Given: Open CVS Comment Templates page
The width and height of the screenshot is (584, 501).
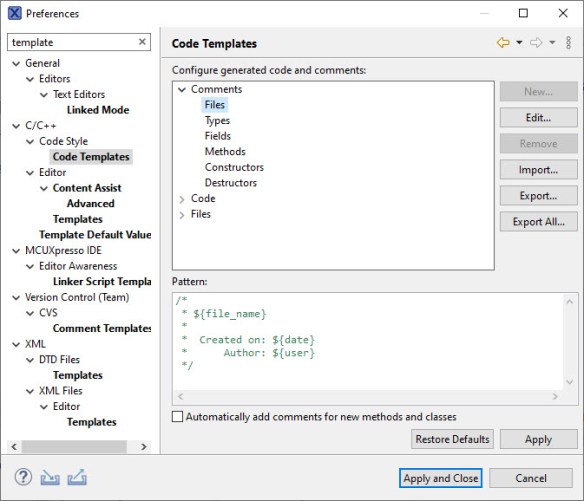Looking at the screenshot, I should 102,328.
